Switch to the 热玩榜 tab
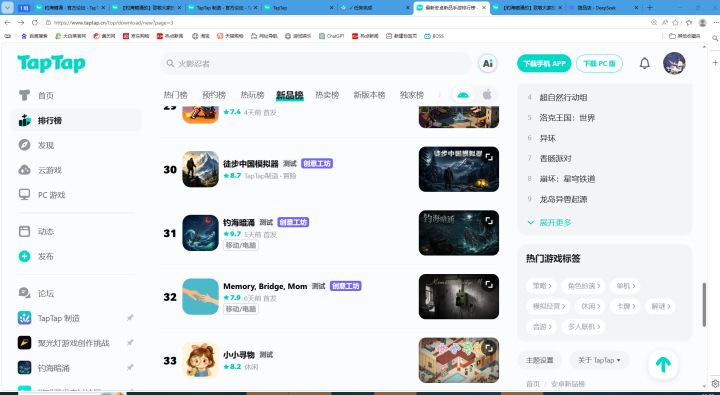This screenshot has width=720, height=395. 253,95
